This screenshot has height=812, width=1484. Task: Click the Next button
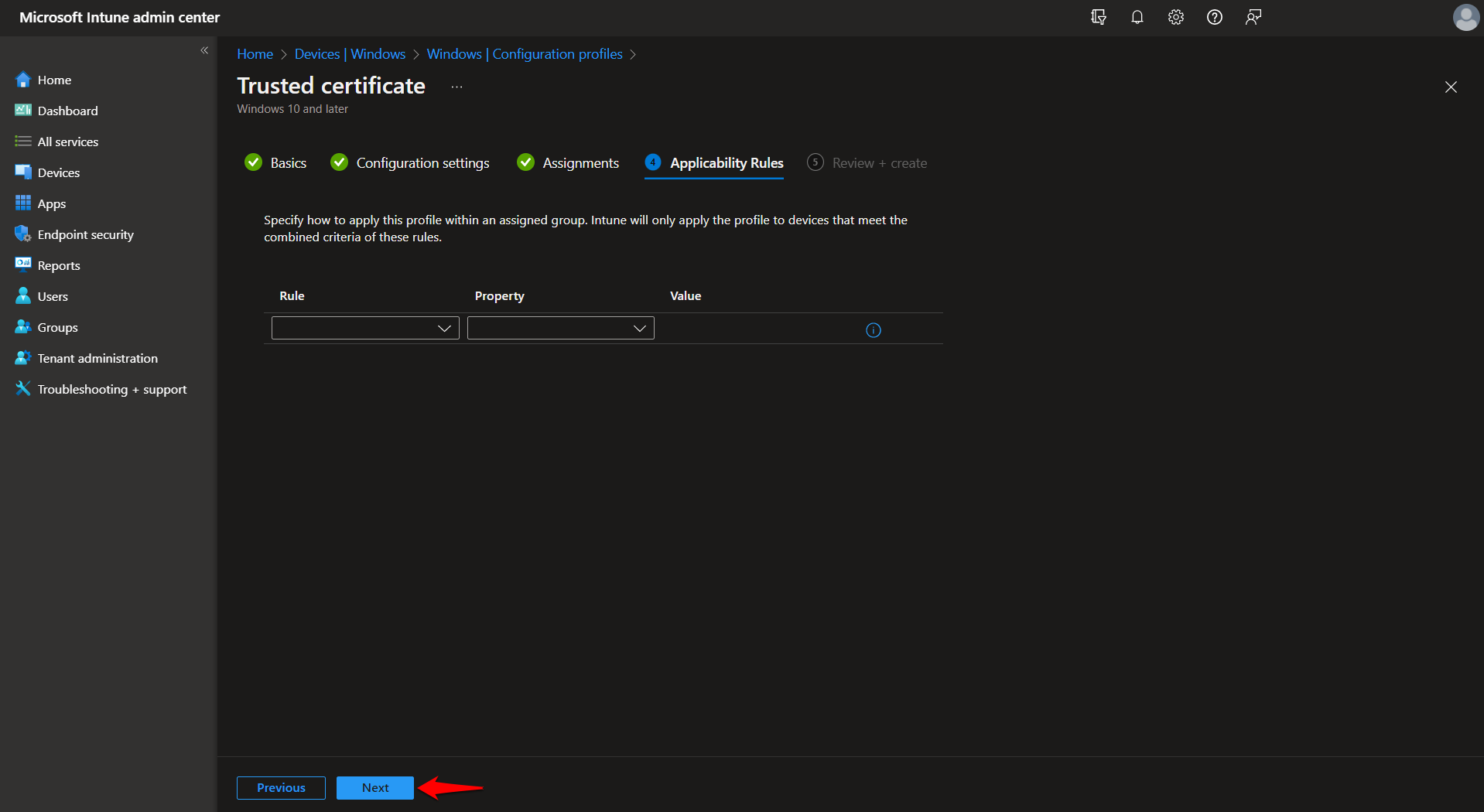click(374, 787)
